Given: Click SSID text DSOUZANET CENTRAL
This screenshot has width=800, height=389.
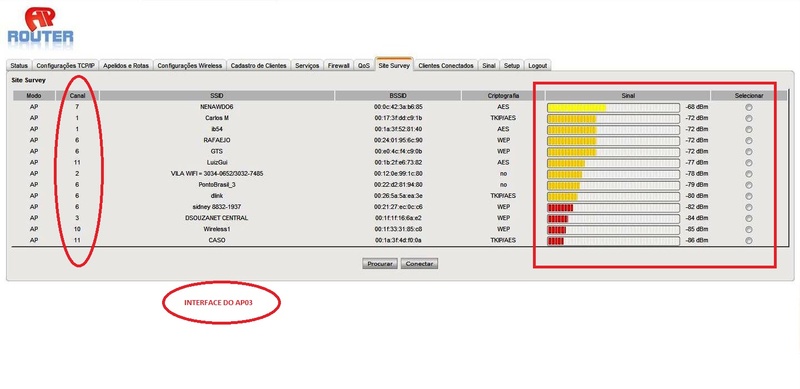Looking at the screenshot, I should (x=217, y=218).
